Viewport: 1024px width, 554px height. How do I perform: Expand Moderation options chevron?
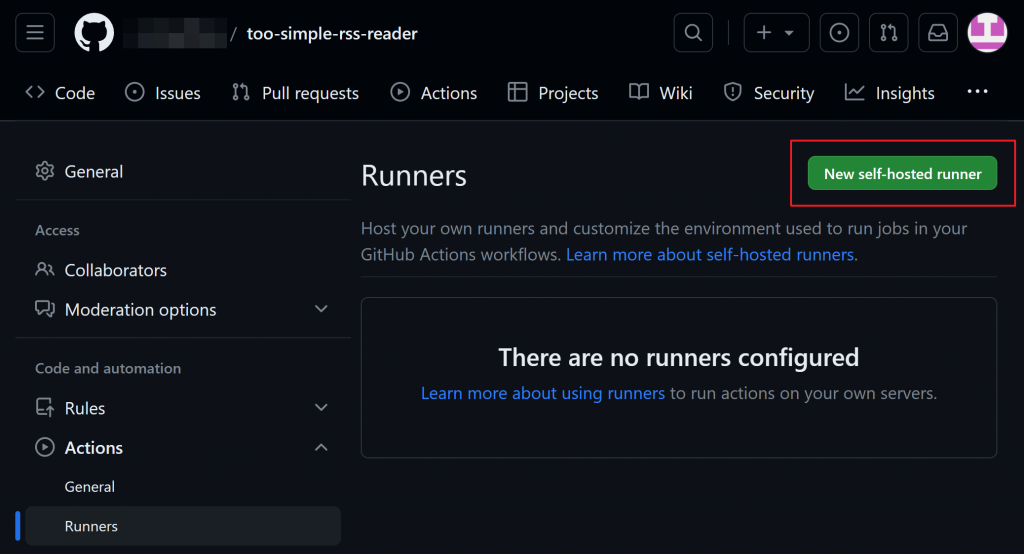tap(321, 309)
